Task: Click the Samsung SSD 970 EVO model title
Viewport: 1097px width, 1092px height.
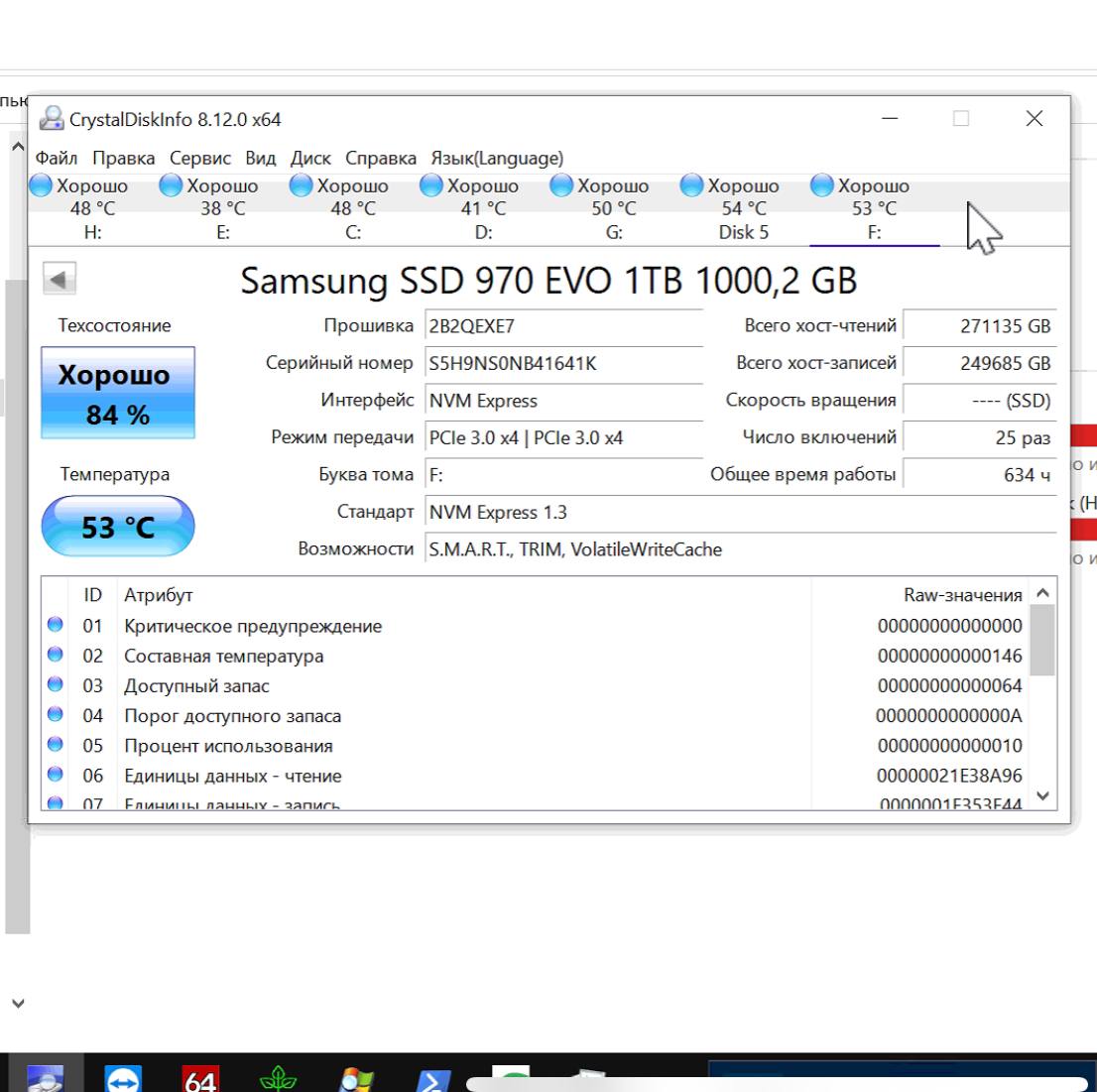Action: pyautogui.click(x=548, y=281)
